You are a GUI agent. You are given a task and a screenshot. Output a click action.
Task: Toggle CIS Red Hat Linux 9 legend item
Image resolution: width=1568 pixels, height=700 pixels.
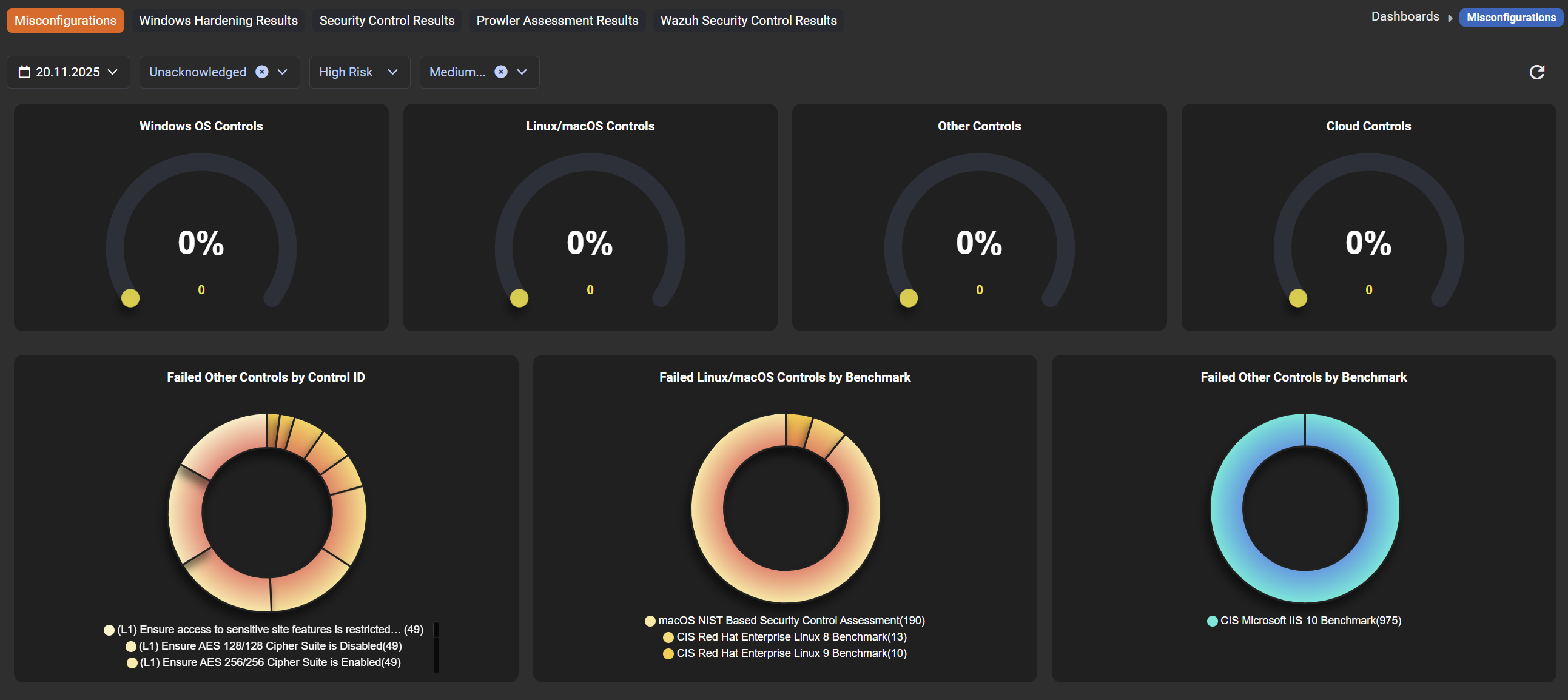point(791,653)
